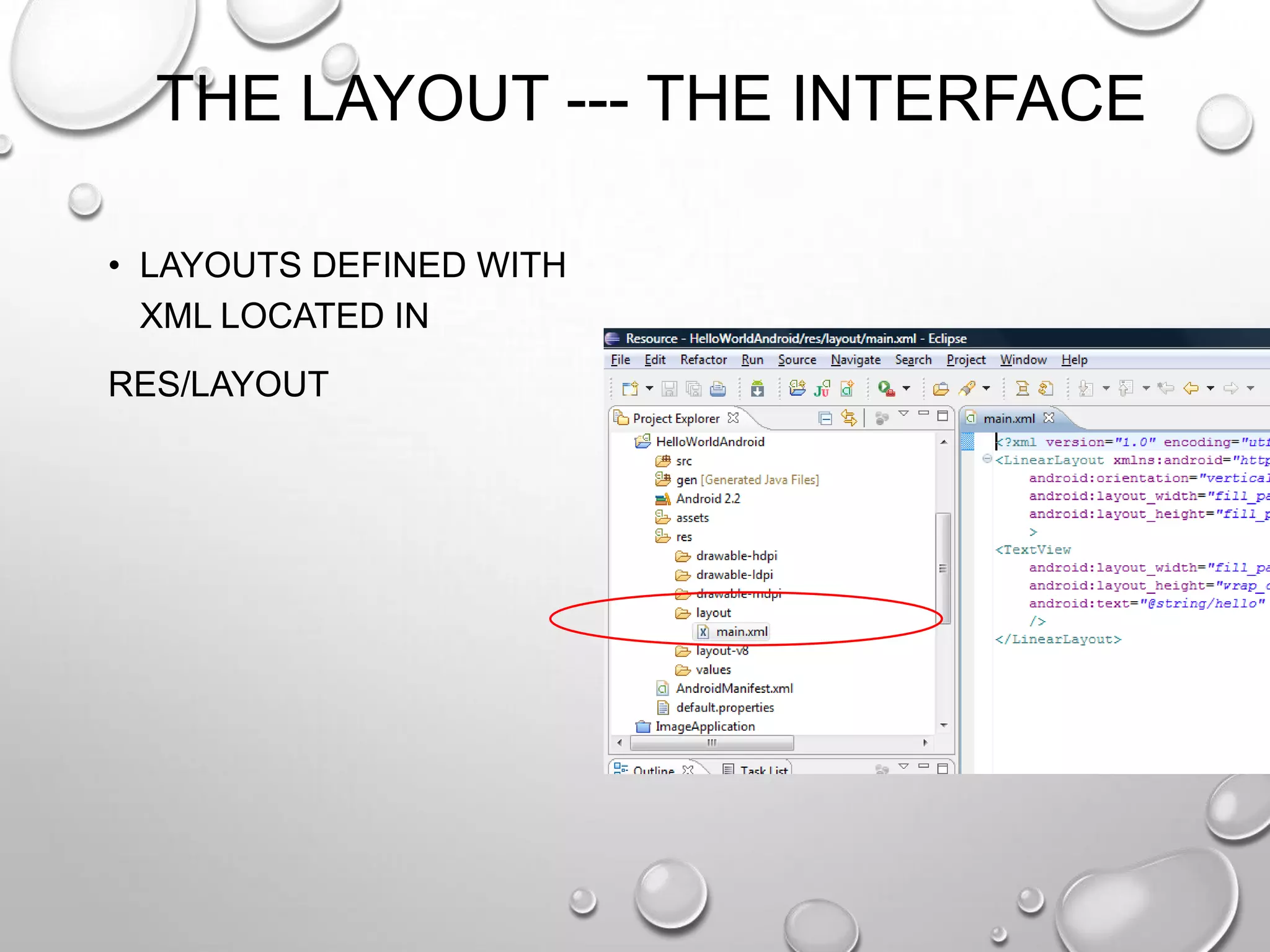Select the main.xml editor tab
Viewport: 1270px width, 952px height.
tap(1009, 418)
